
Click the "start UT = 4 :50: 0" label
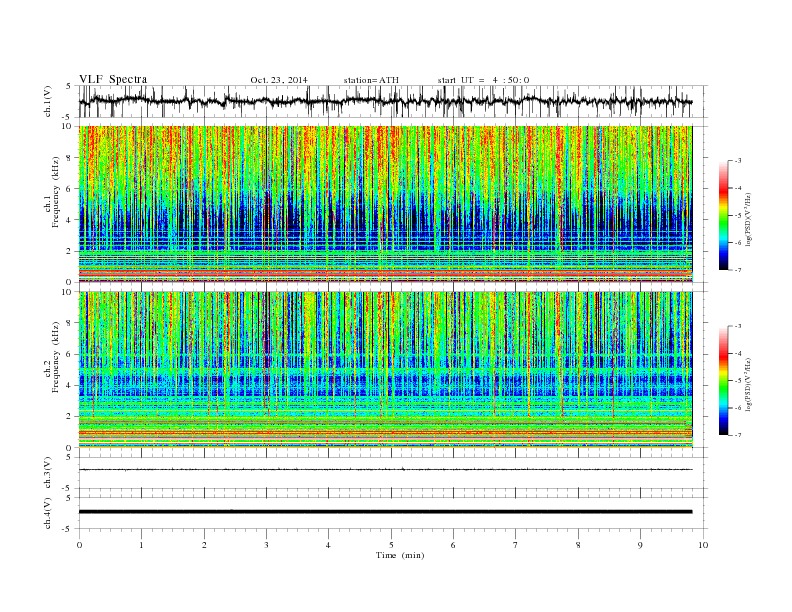coord(483,80)
